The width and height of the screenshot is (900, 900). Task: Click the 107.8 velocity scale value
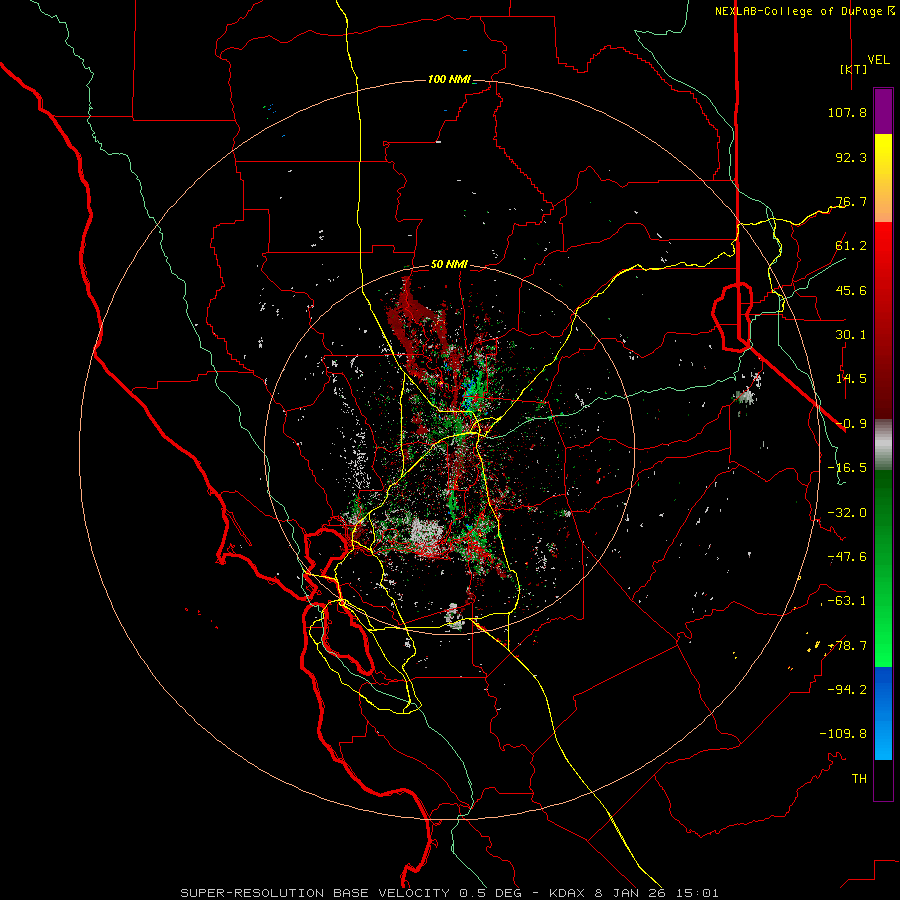click(847, 112)
